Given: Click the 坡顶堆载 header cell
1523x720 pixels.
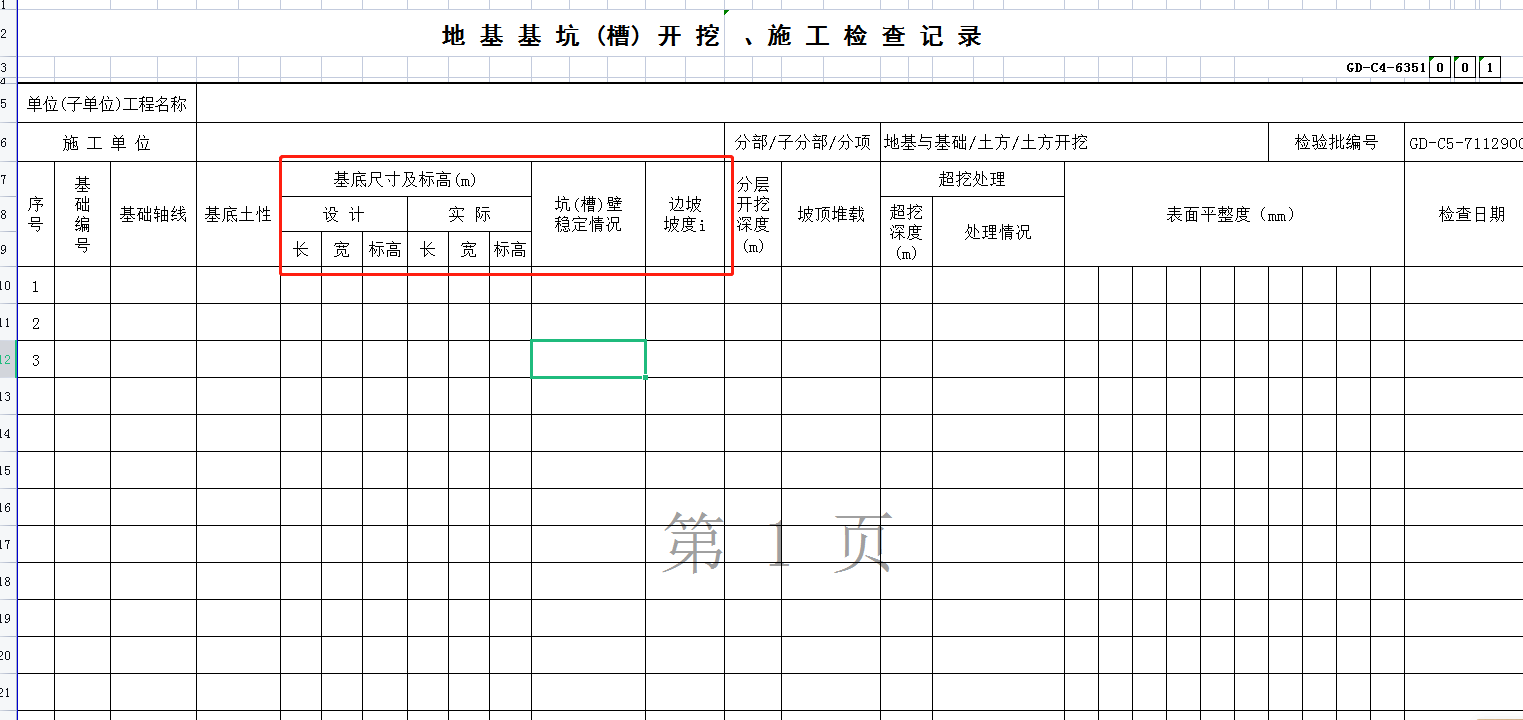Looking at the screenshot, I should [831, 214].
